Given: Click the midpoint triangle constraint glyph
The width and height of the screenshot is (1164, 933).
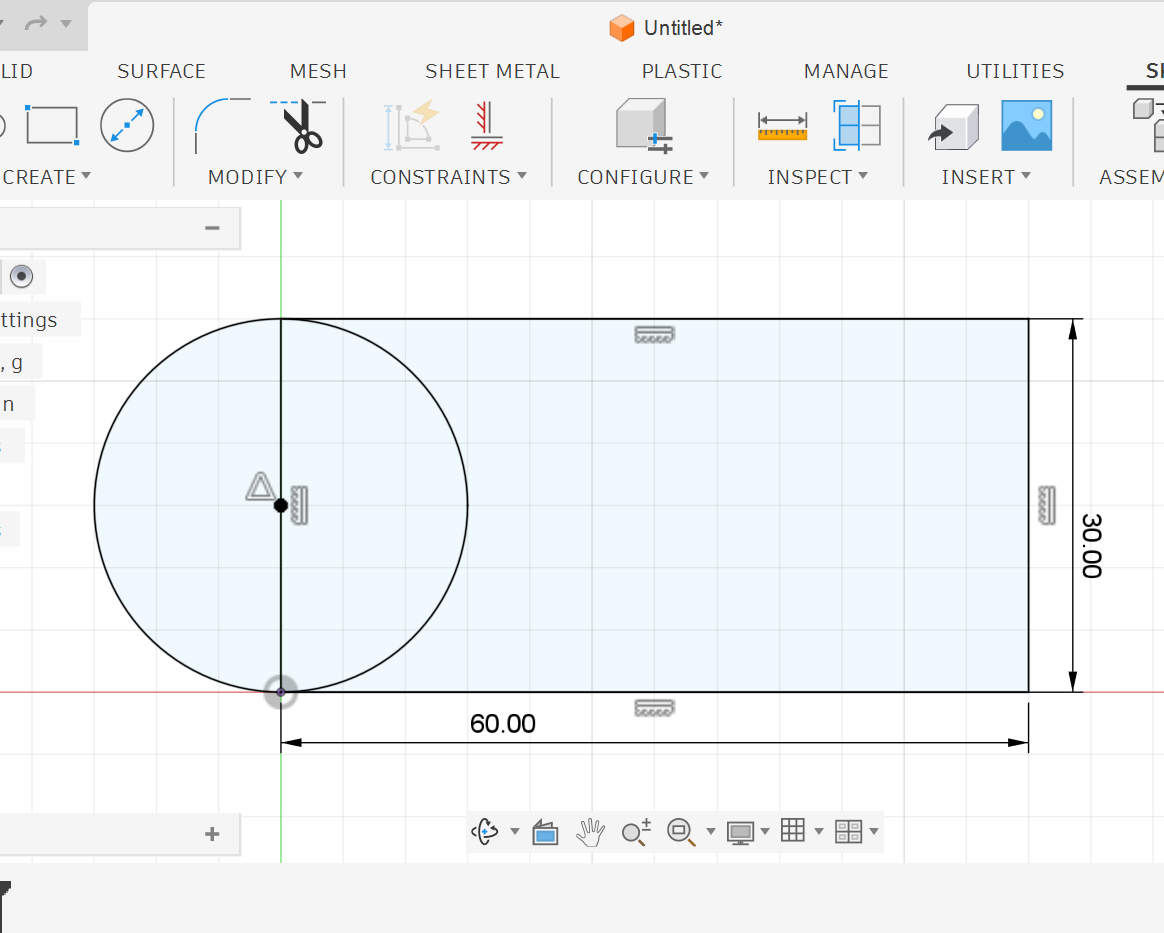Looking at the screenshot, I should (x=261, y=487).
